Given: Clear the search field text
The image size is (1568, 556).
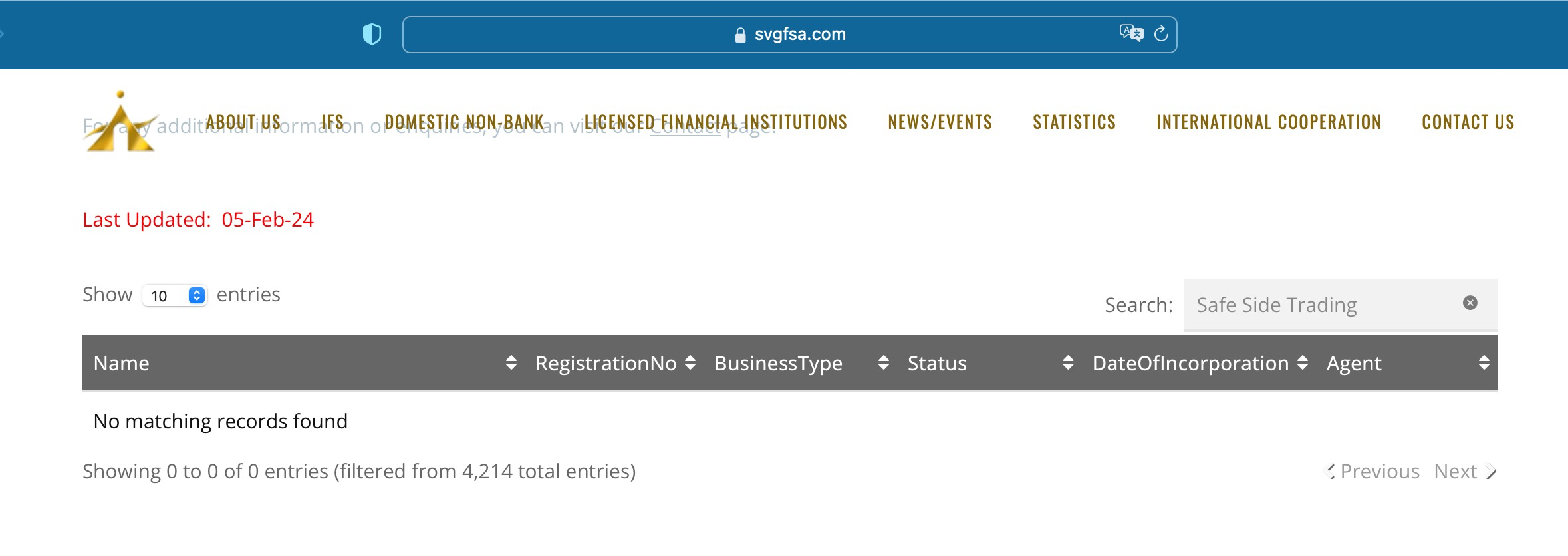Looking at the screenshot, I should point(1470,303).
